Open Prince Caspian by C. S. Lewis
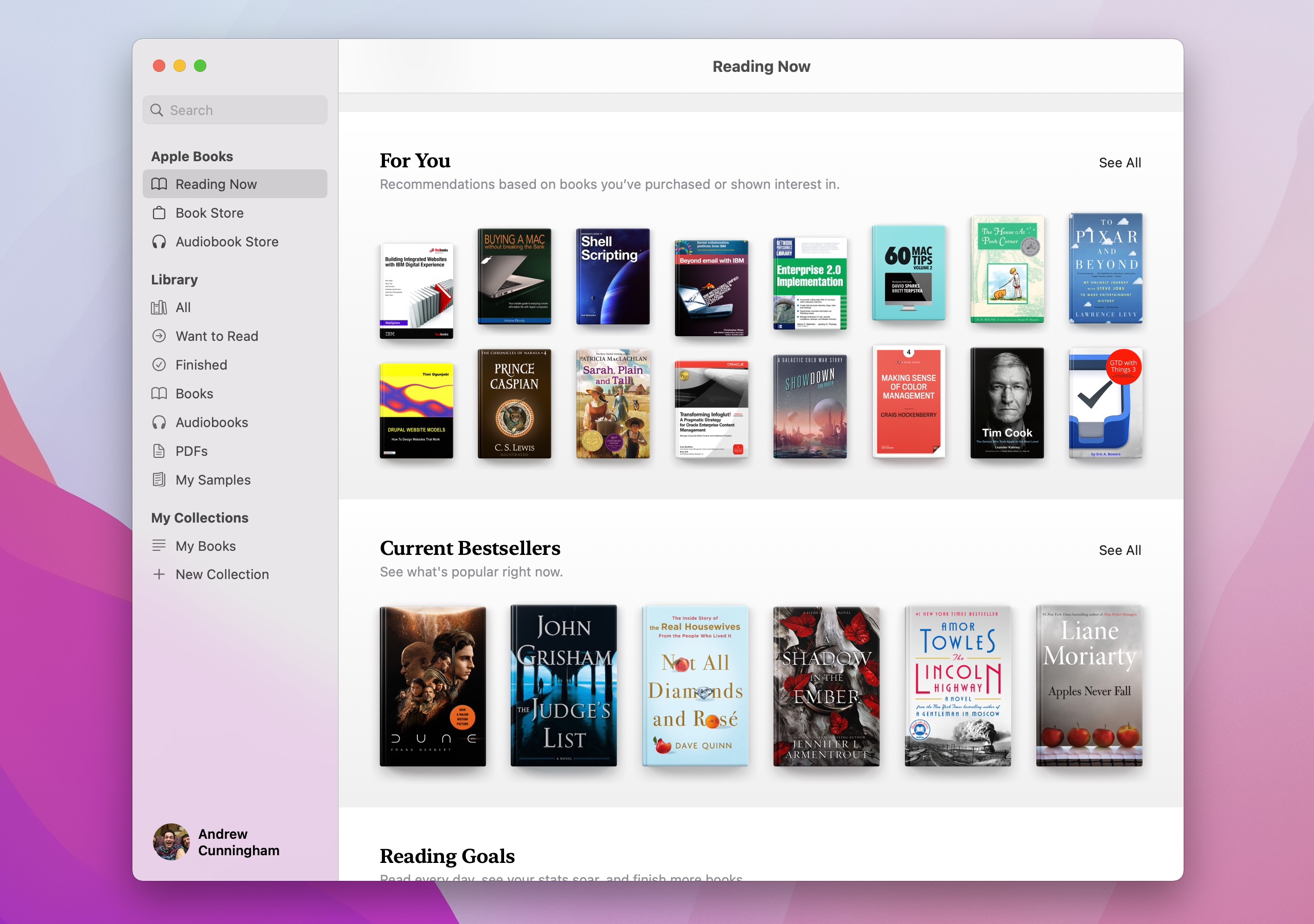The width and height of the screenshot is (1314, 924). [514, 403]
